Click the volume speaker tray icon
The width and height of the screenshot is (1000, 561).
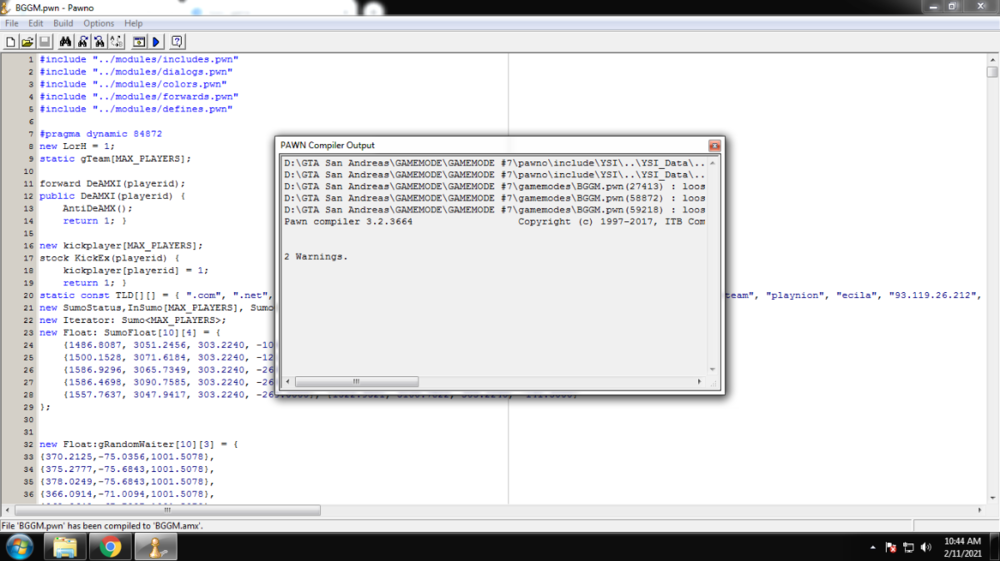pos(926,548)
